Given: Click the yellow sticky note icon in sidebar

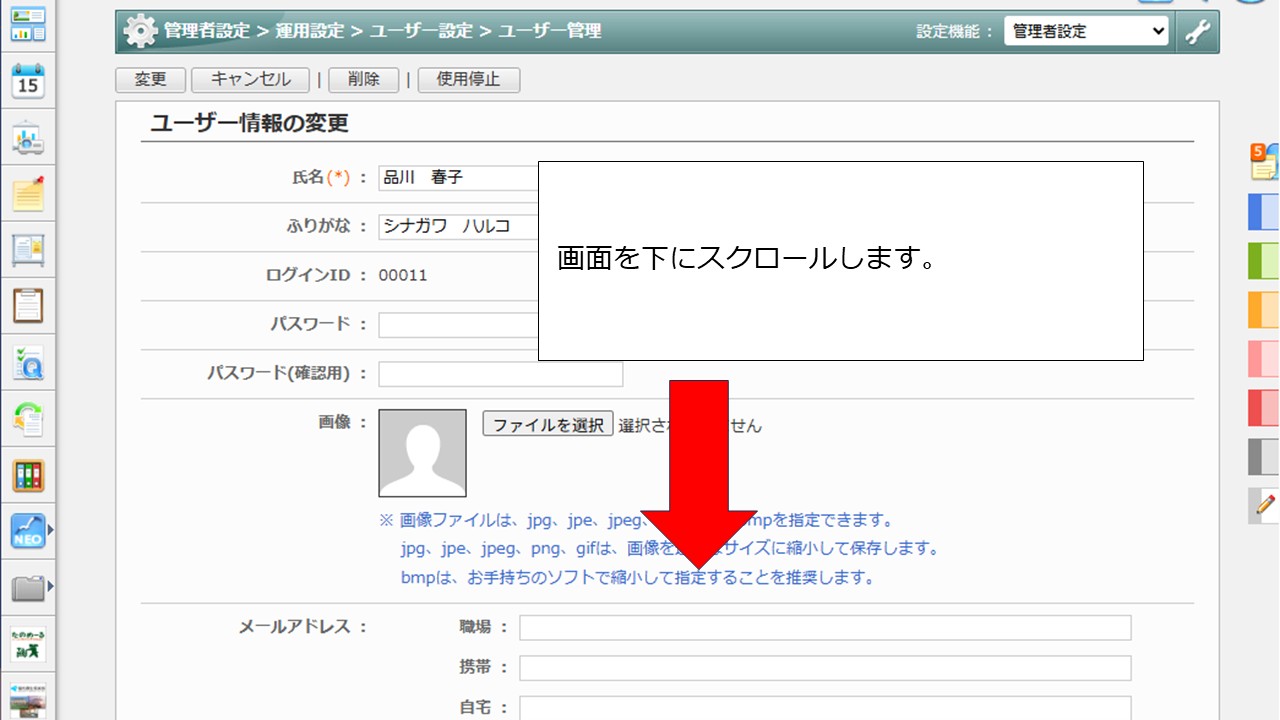Looking at the screenshot, I should pyautogui.click(x=28, y=194).
